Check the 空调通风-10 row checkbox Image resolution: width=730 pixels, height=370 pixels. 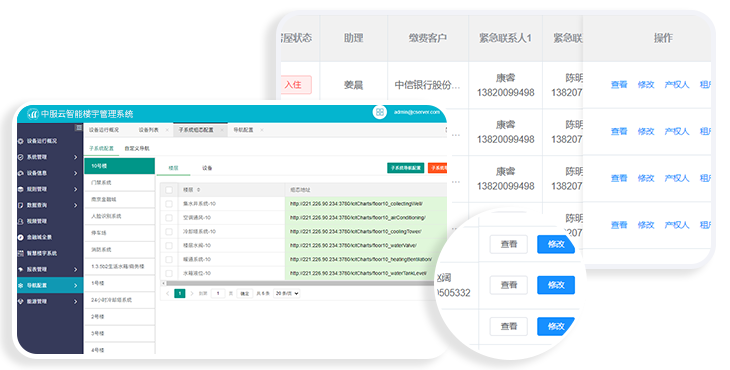(x=169, y=218)
